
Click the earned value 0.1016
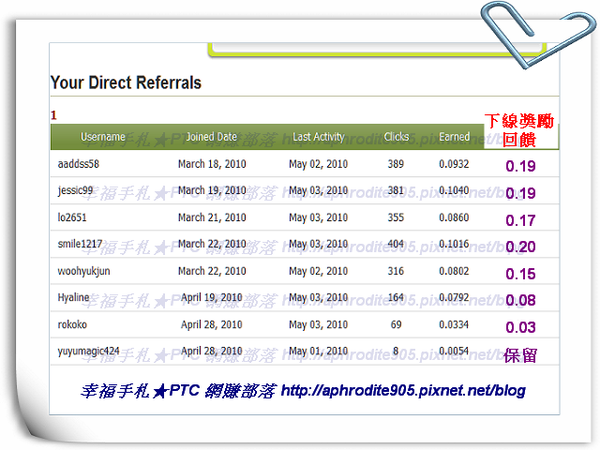tap(454, 244)
